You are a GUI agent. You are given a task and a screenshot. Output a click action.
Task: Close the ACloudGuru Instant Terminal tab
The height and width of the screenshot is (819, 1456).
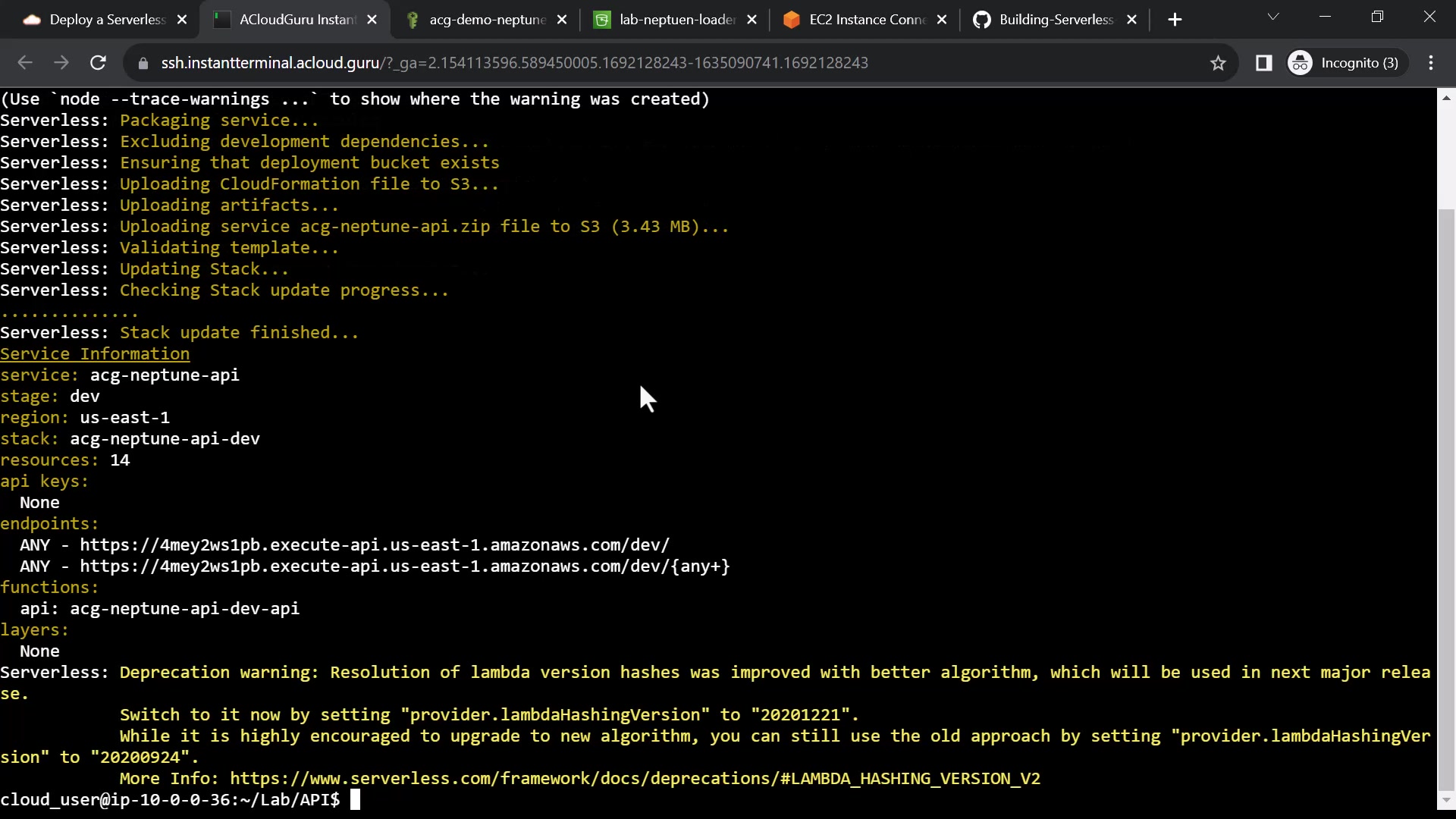pyautogui.click(x=372, y=20)
